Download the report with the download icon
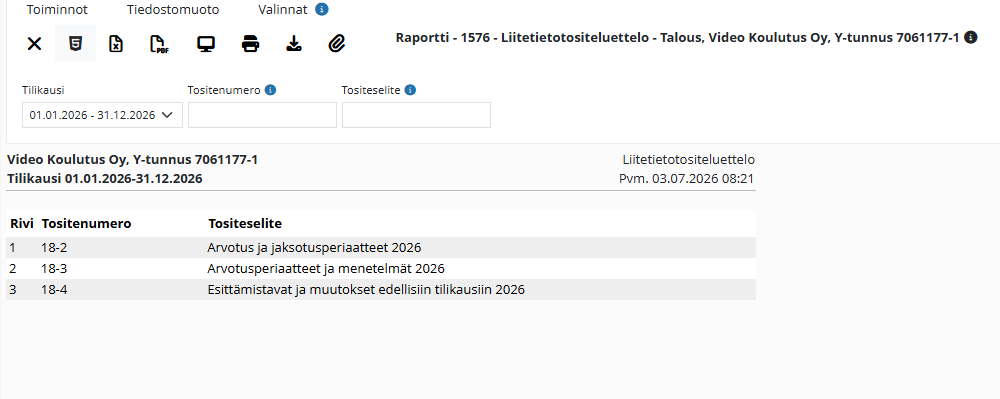The width and height of the screenshot is (1000, 399). 293,44
